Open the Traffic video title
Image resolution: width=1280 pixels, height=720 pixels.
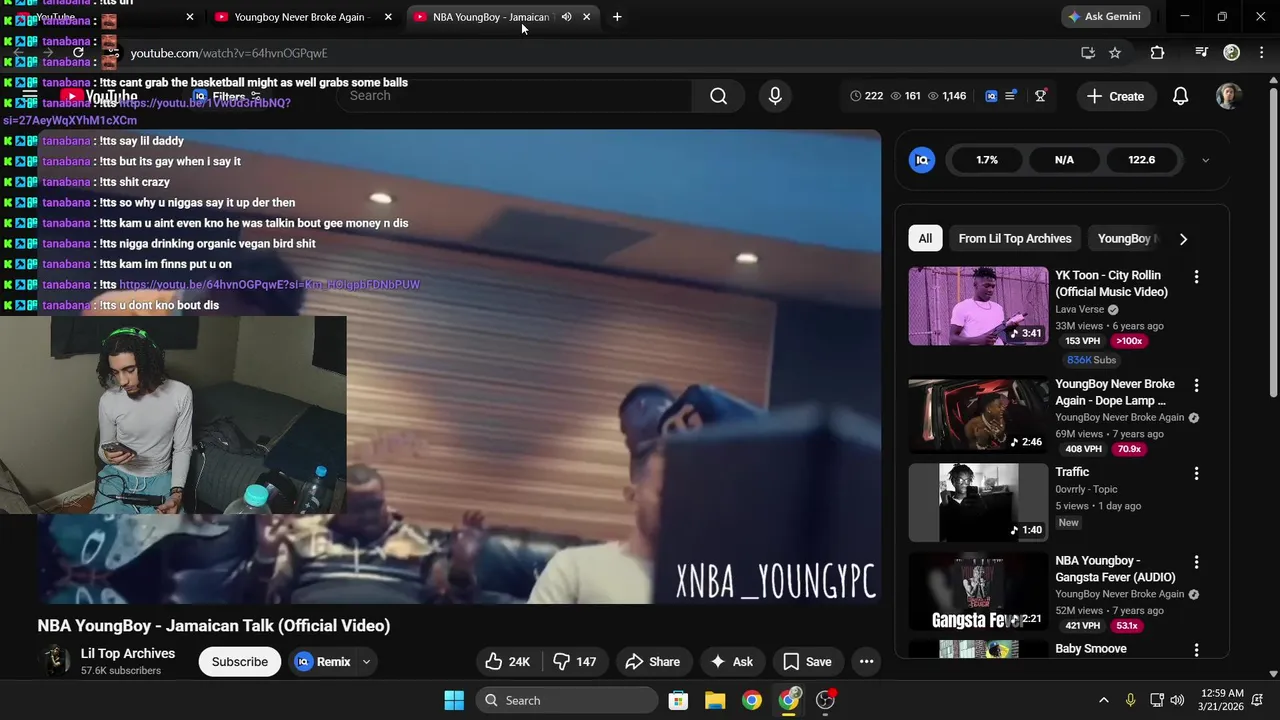(1072, 472)
